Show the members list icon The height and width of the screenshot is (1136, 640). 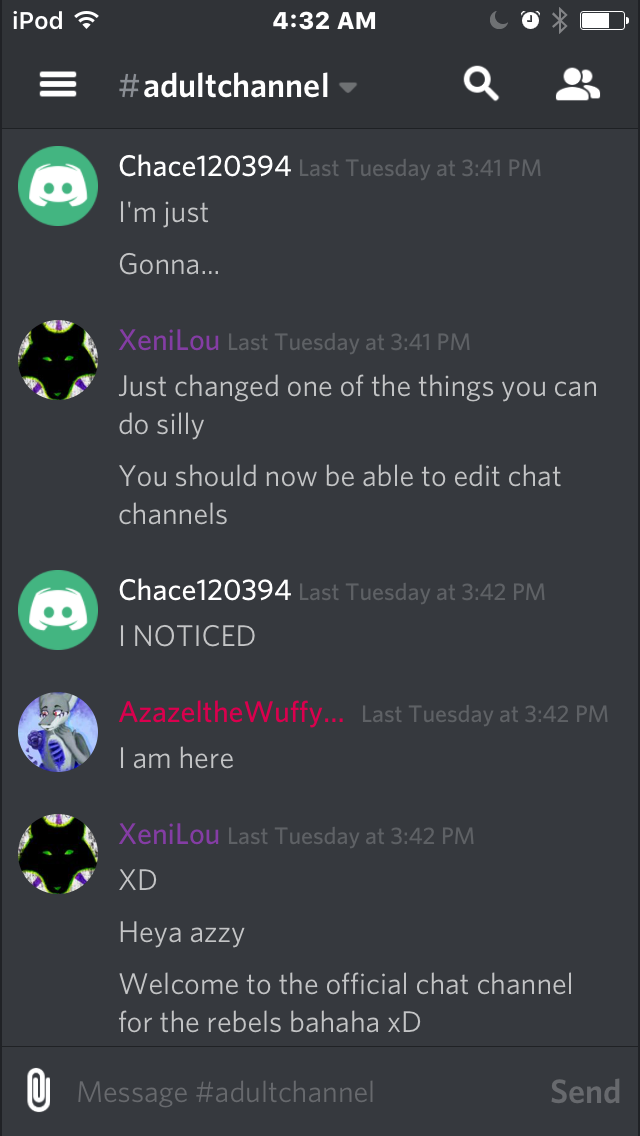578,85
